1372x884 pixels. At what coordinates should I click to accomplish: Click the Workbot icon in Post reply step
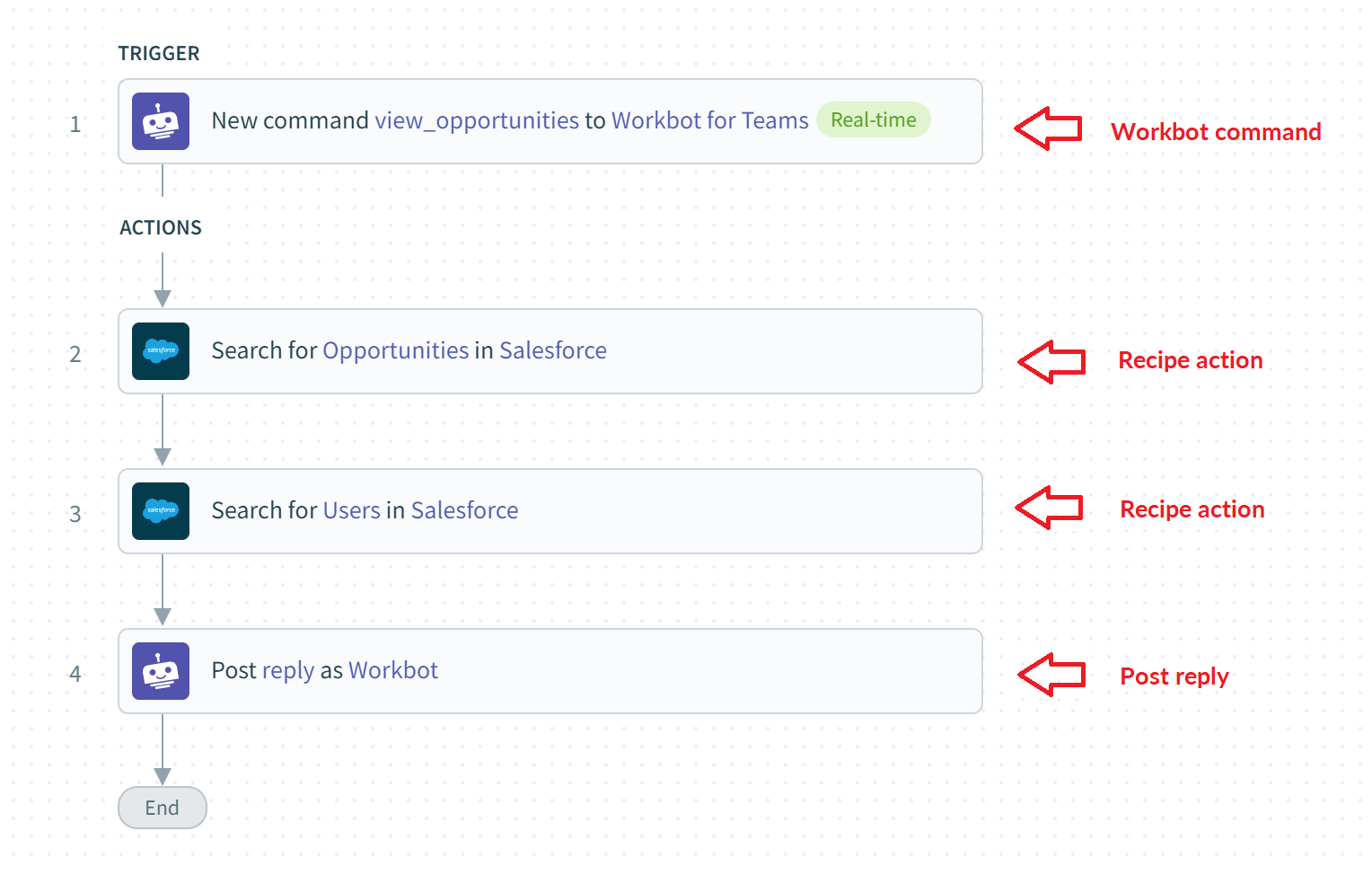(161, 671)
